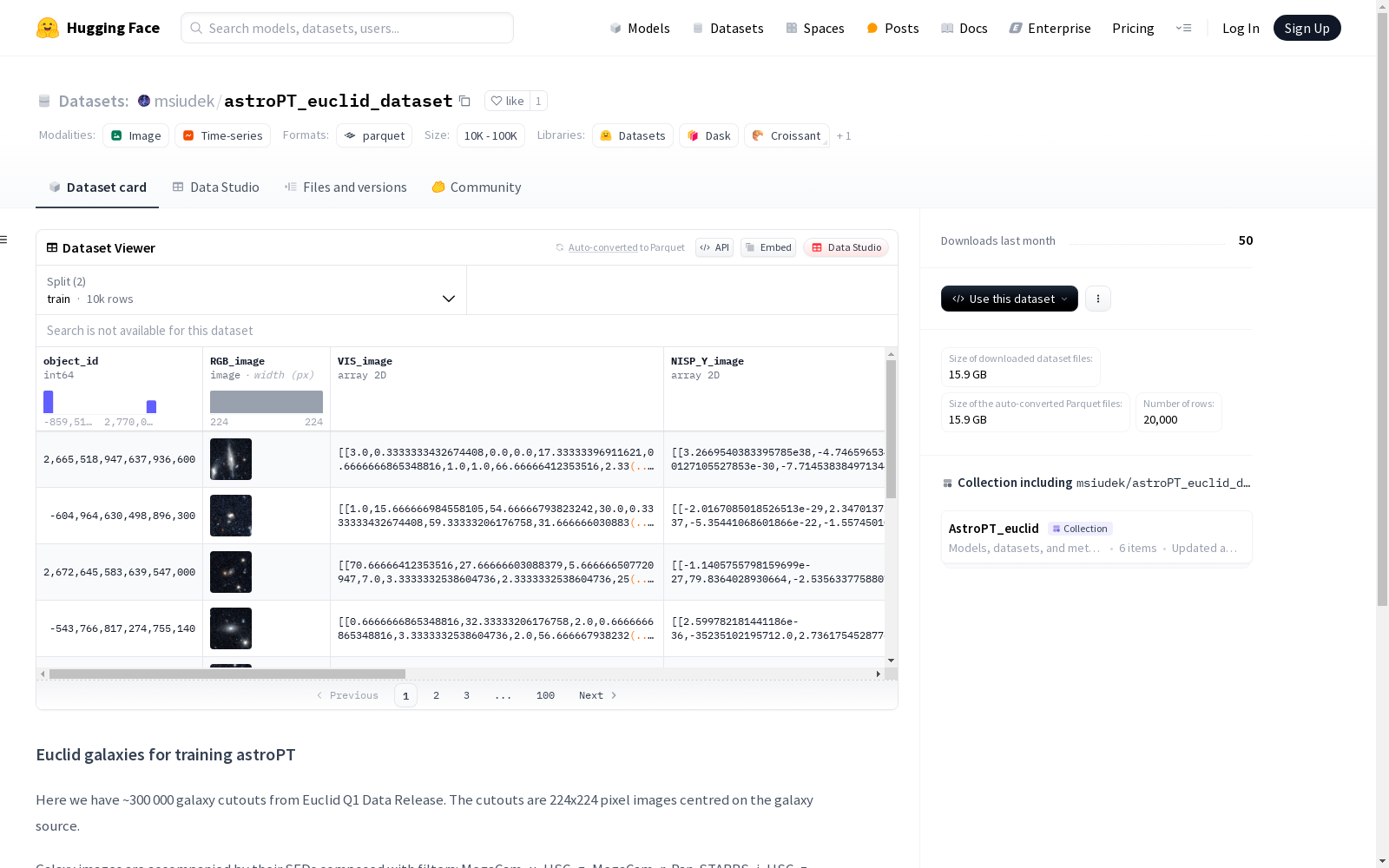Expand the Split train dropdown

point(252,290)
